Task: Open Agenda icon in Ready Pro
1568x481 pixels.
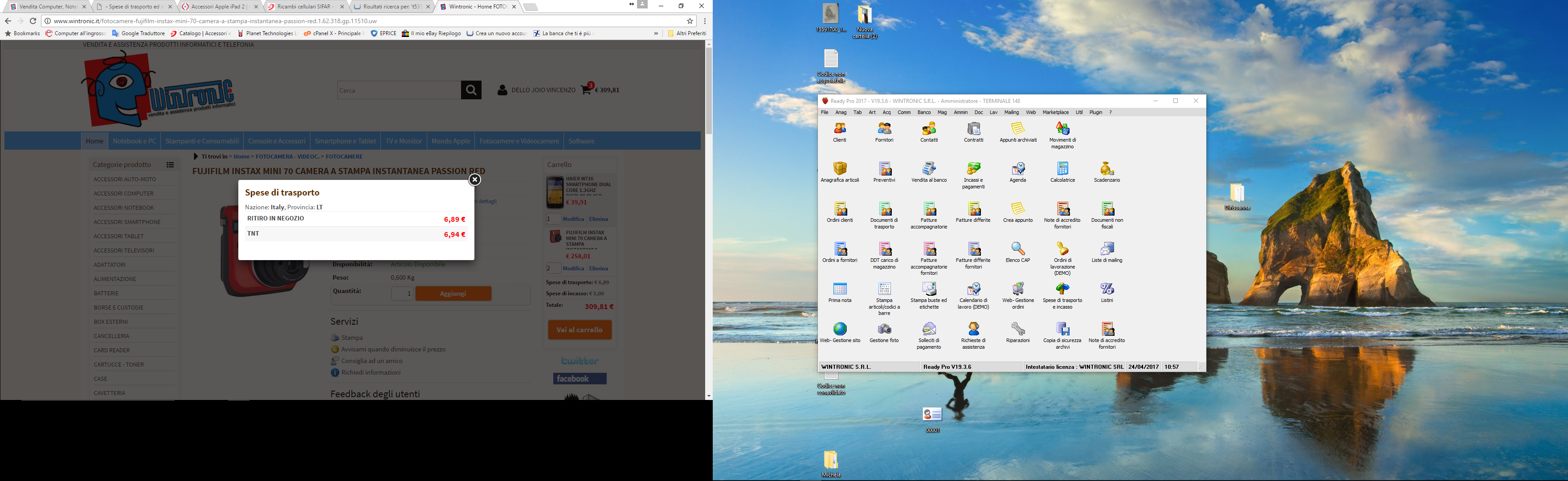Action: [1018, 169]
